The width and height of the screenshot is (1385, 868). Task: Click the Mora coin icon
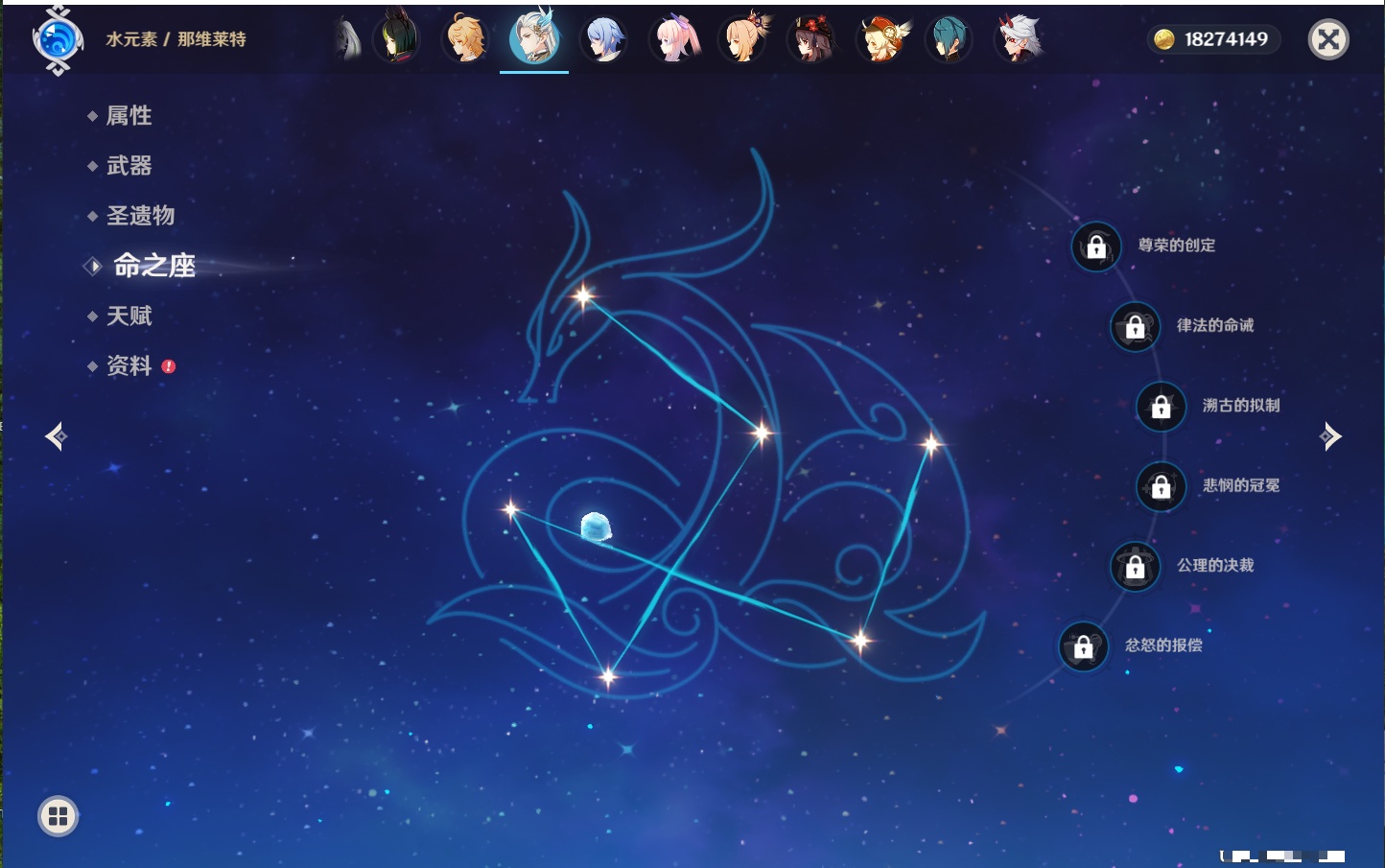click(x=1164, y=39)
